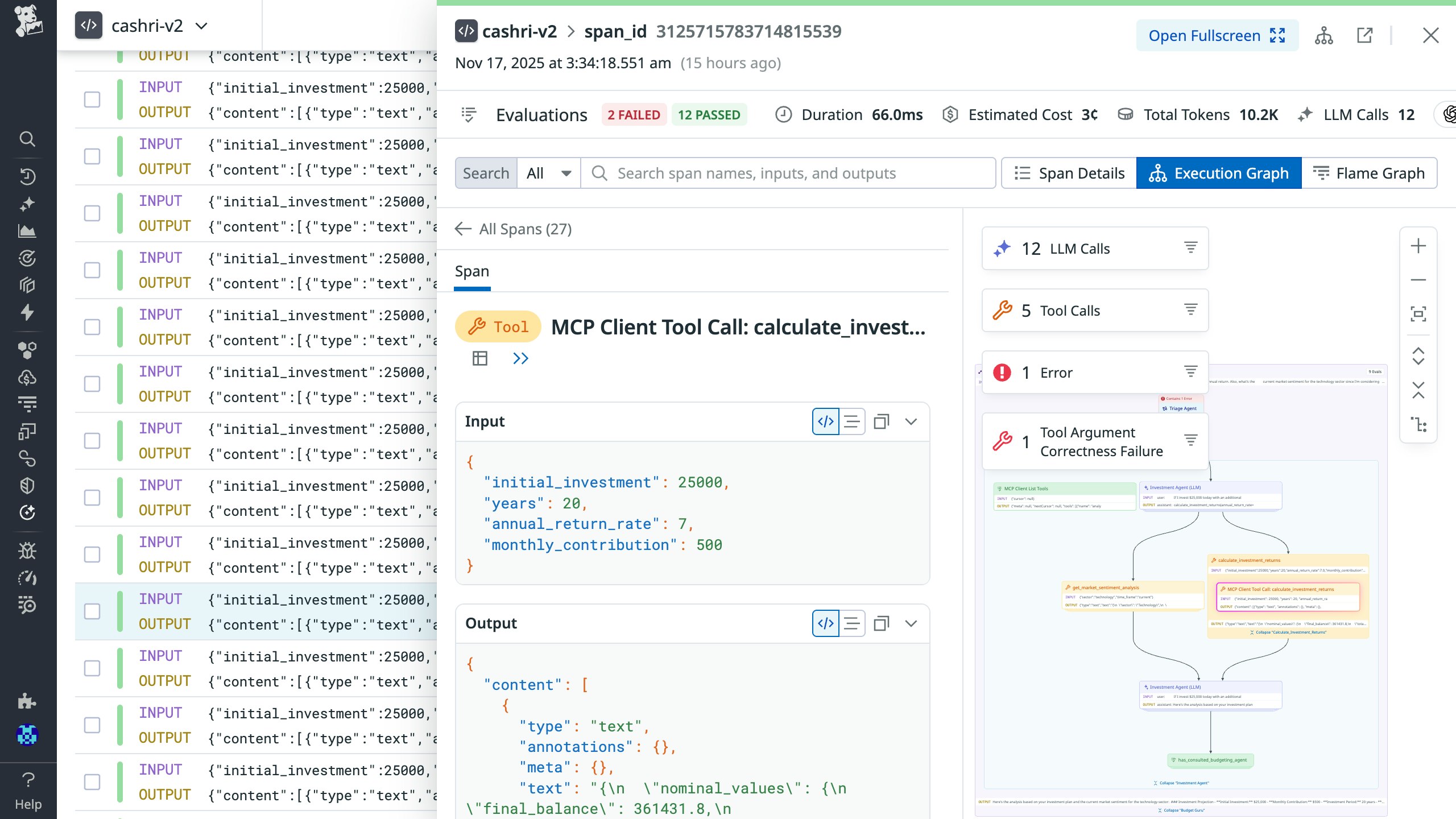Zoom out on the execution graph
Viewport: 1456px width, 819px height.
click(x=1418, y=280)
